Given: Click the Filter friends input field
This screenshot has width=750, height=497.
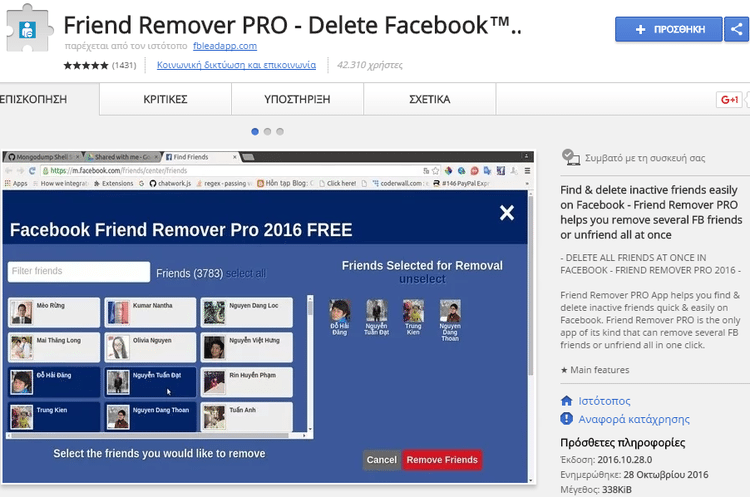Looking at the screenshot, I should click(79, 271).
